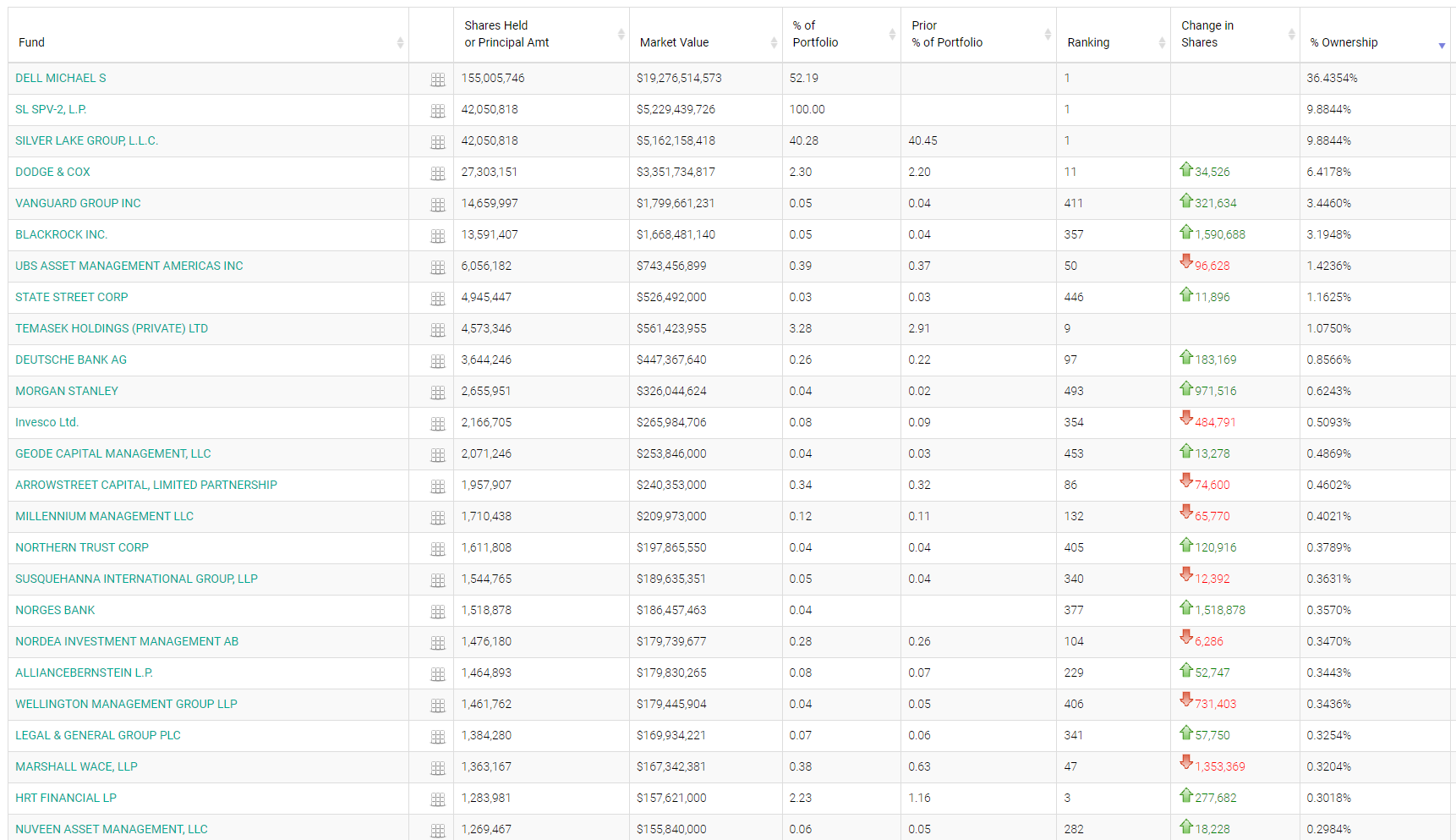Open grid icon for GEODE CAPITAL MANAGEMENT row
Image resolution: width=1456 pixels, height=840 pixels.
pyautogui.click(x=437, y=455)
